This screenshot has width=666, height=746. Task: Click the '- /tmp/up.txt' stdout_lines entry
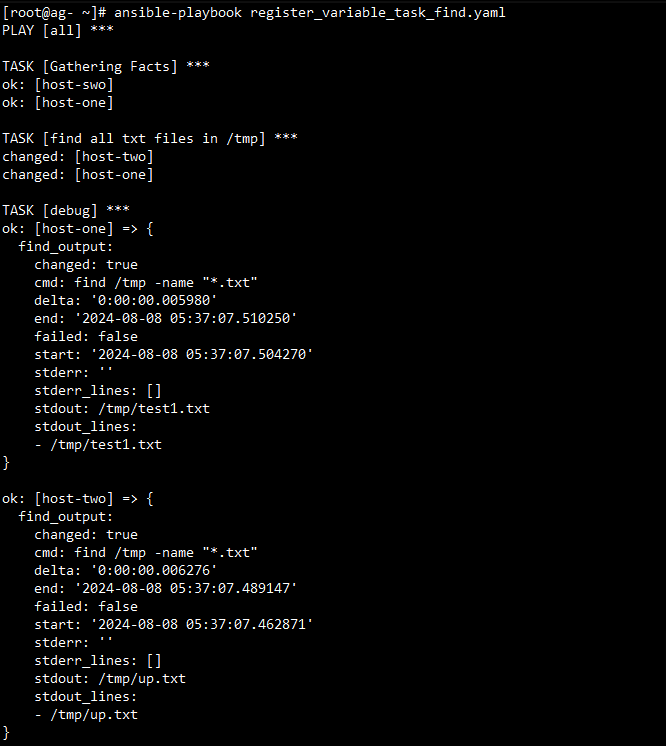(86, 715)
